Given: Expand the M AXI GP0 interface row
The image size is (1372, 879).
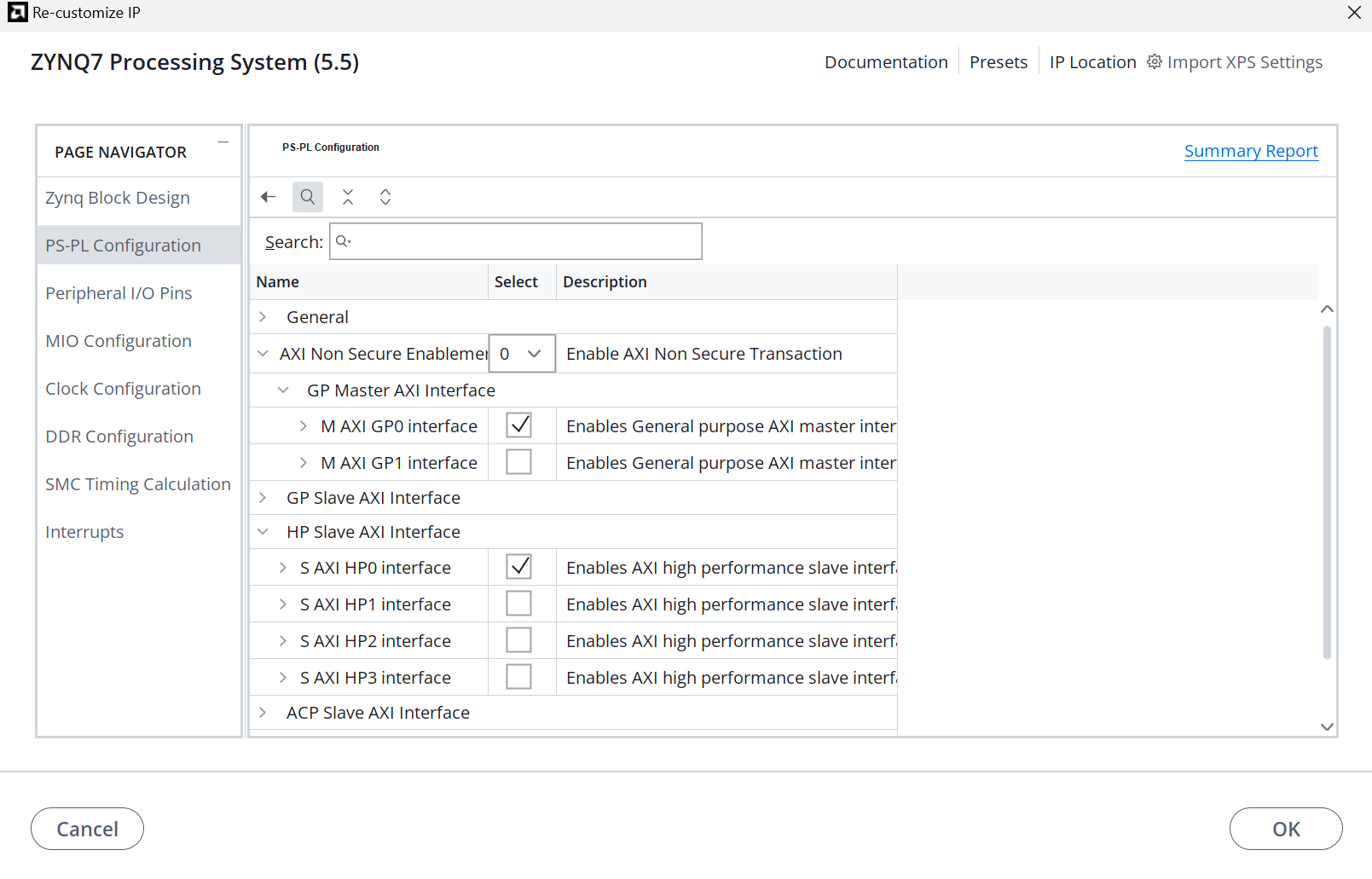Looking at the screenshot, I should [x=303, y=425].
